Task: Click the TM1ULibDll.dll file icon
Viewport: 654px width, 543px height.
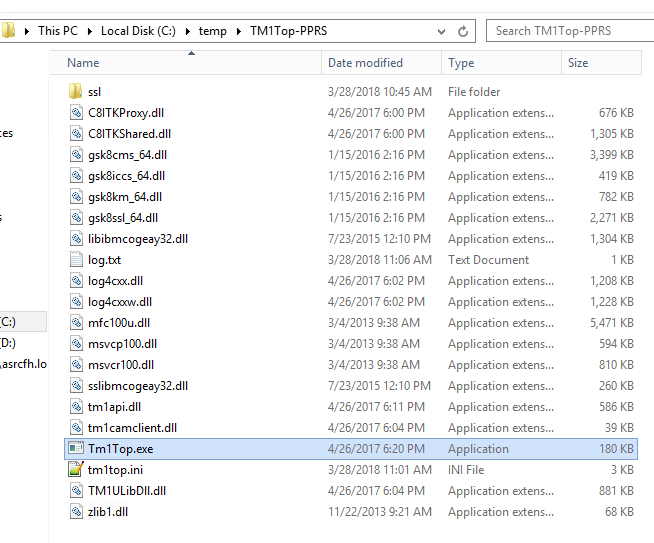Action: (x=76, y=490)
